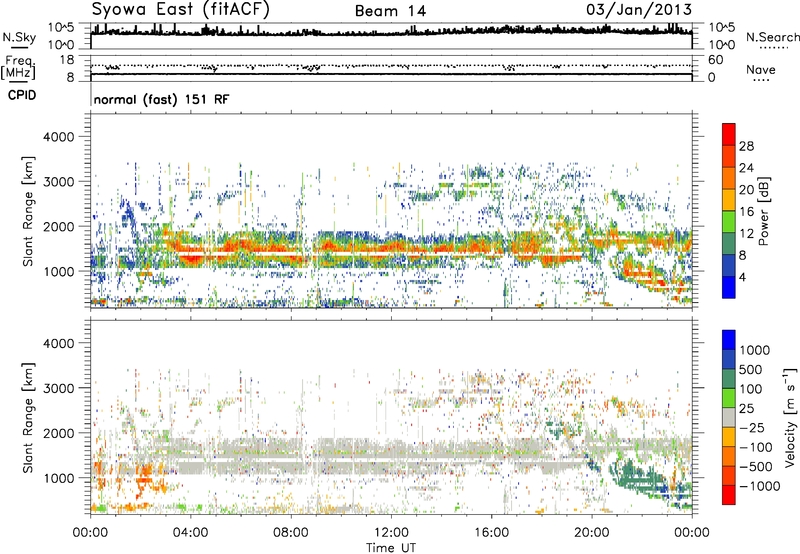Click the date '03/Jan/2013'

[x=639, y=10]
